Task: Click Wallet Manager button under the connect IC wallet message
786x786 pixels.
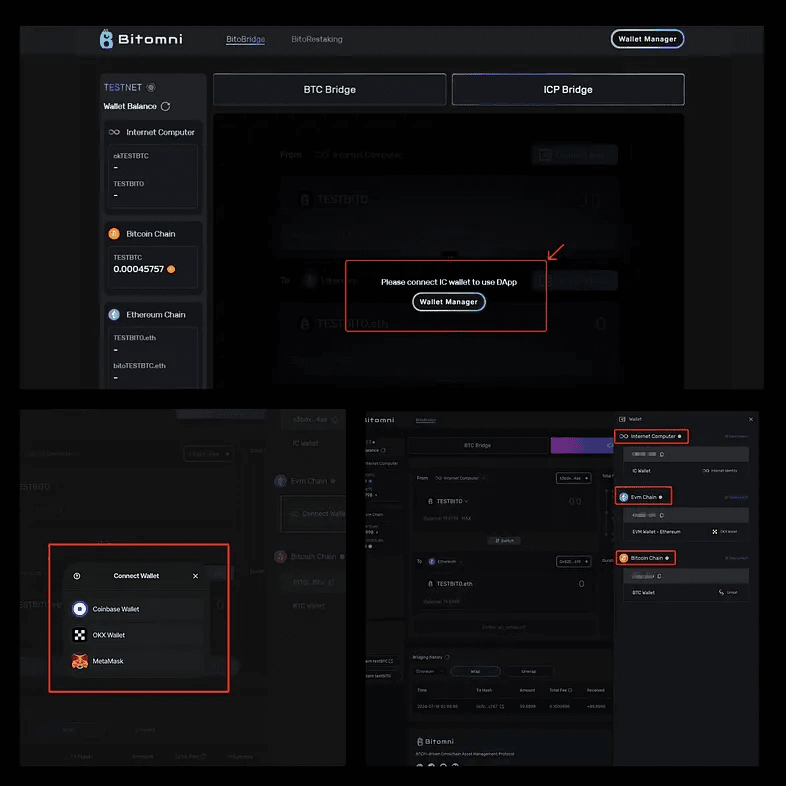Action: (449, 302)
